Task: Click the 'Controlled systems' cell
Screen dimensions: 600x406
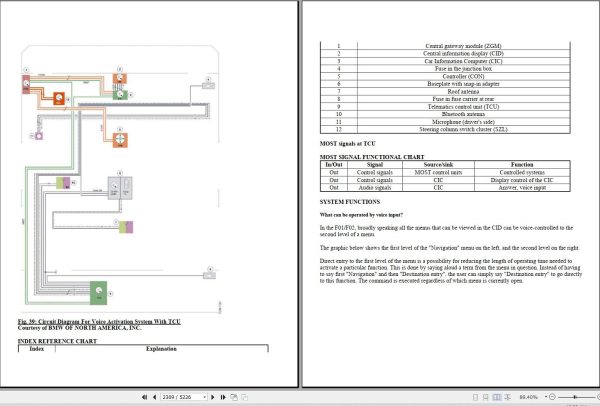Action: coord(522,173)
